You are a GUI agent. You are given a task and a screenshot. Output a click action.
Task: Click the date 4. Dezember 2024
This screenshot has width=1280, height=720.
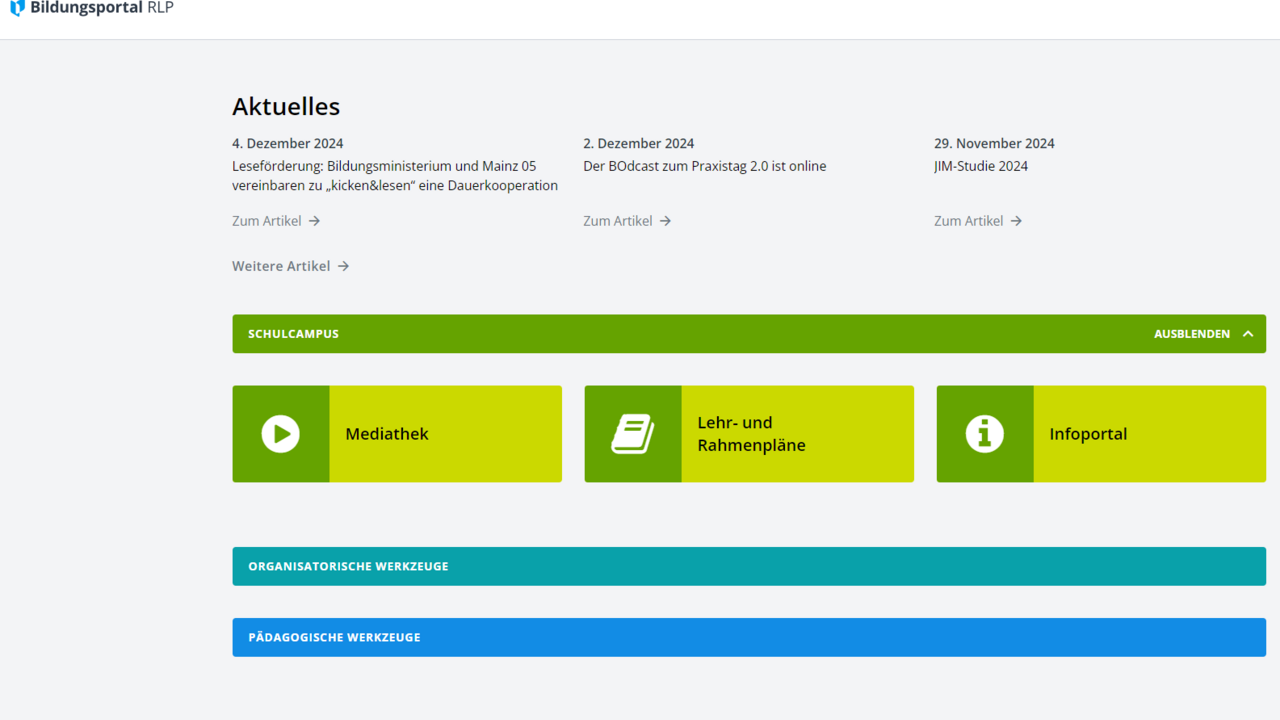pyautogui.click(x=288, y=143)
